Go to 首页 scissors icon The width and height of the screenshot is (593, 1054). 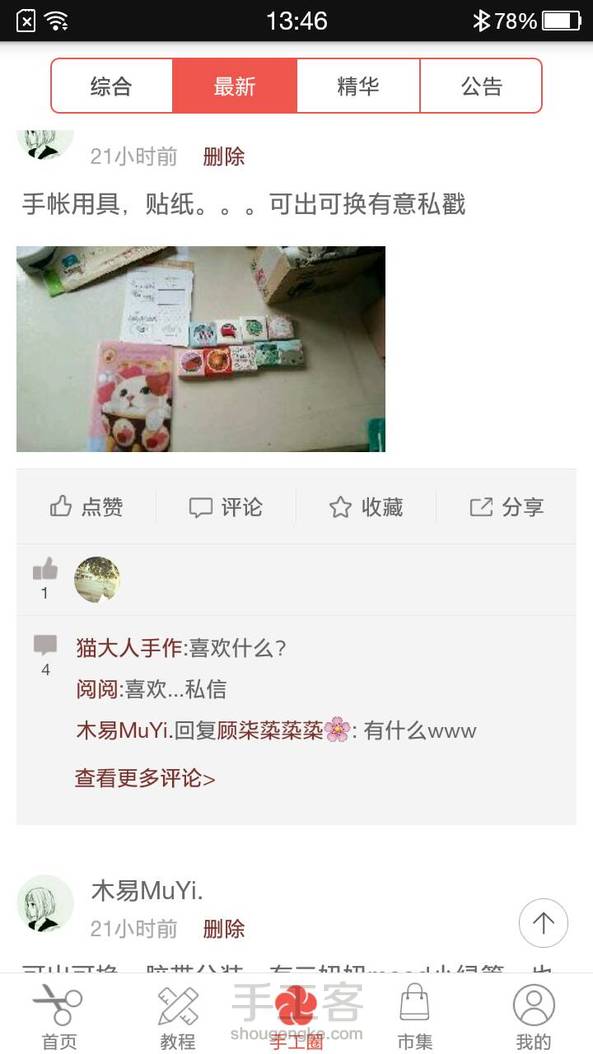[x=58, y=1006]
